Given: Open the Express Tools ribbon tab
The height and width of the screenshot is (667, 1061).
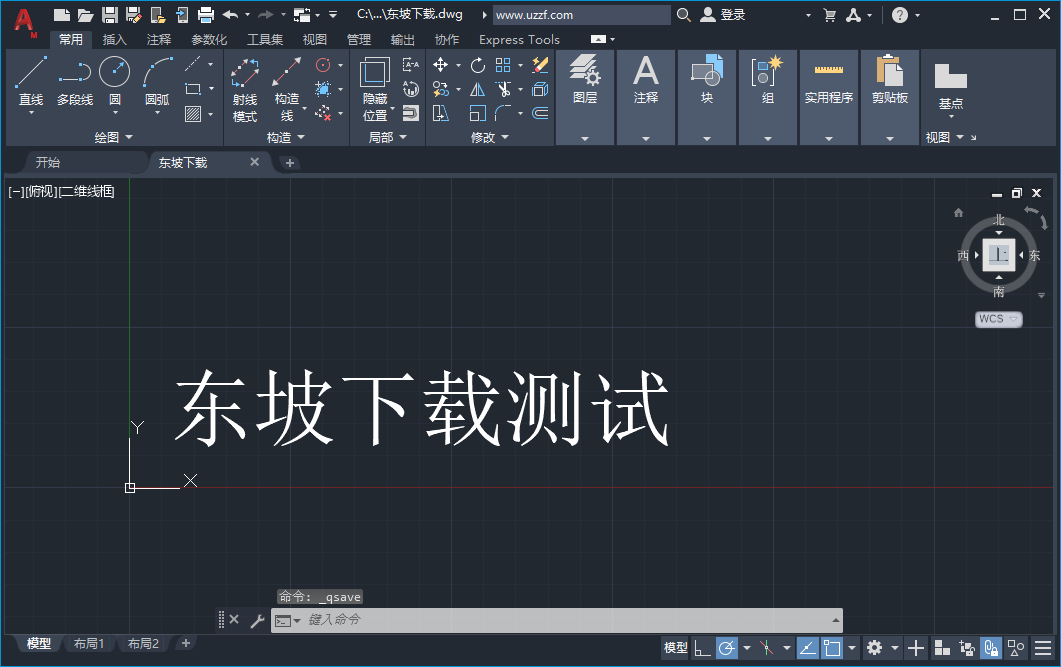Looking at the screenshot, I should 519,40.
